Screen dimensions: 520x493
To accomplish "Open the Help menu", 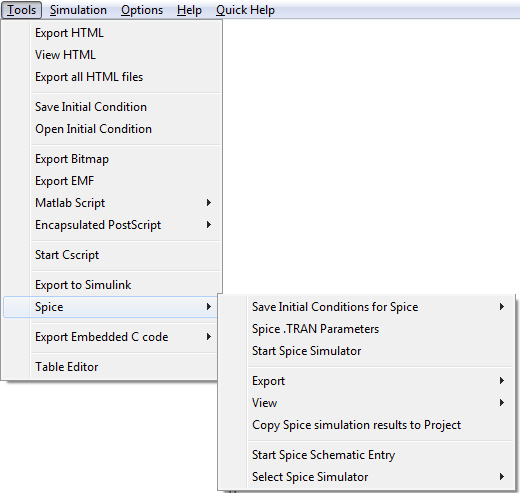I will (x=189, y=10).
